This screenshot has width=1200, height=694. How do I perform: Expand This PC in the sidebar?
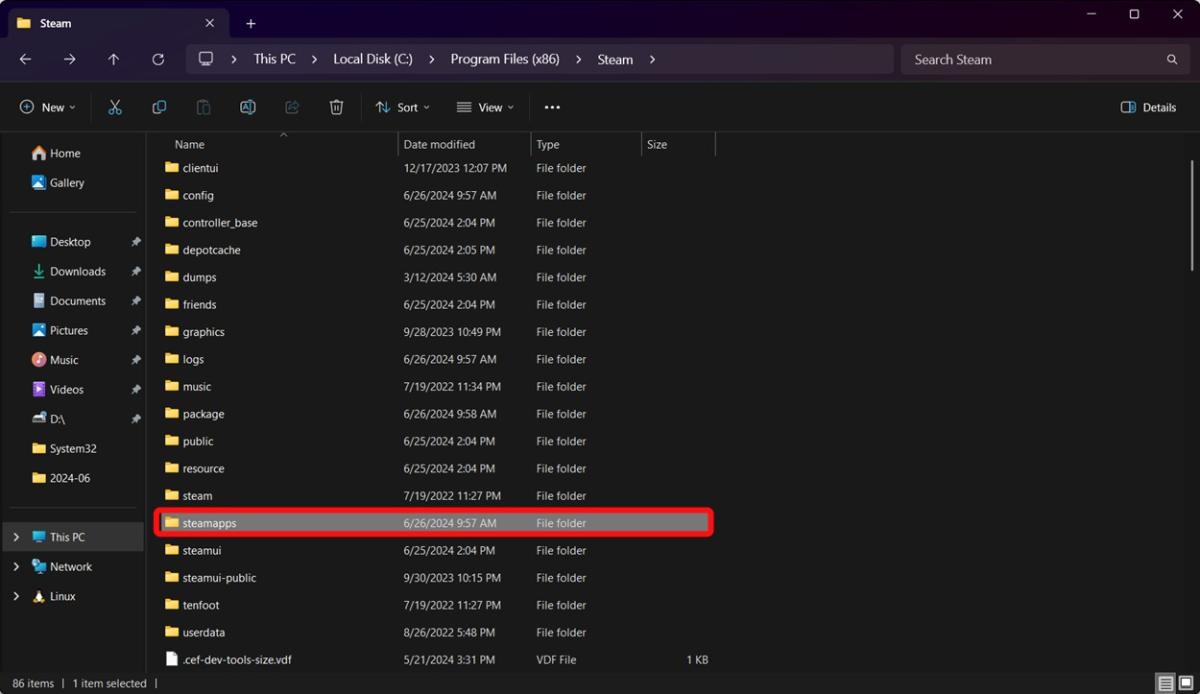tap(16, 536)
